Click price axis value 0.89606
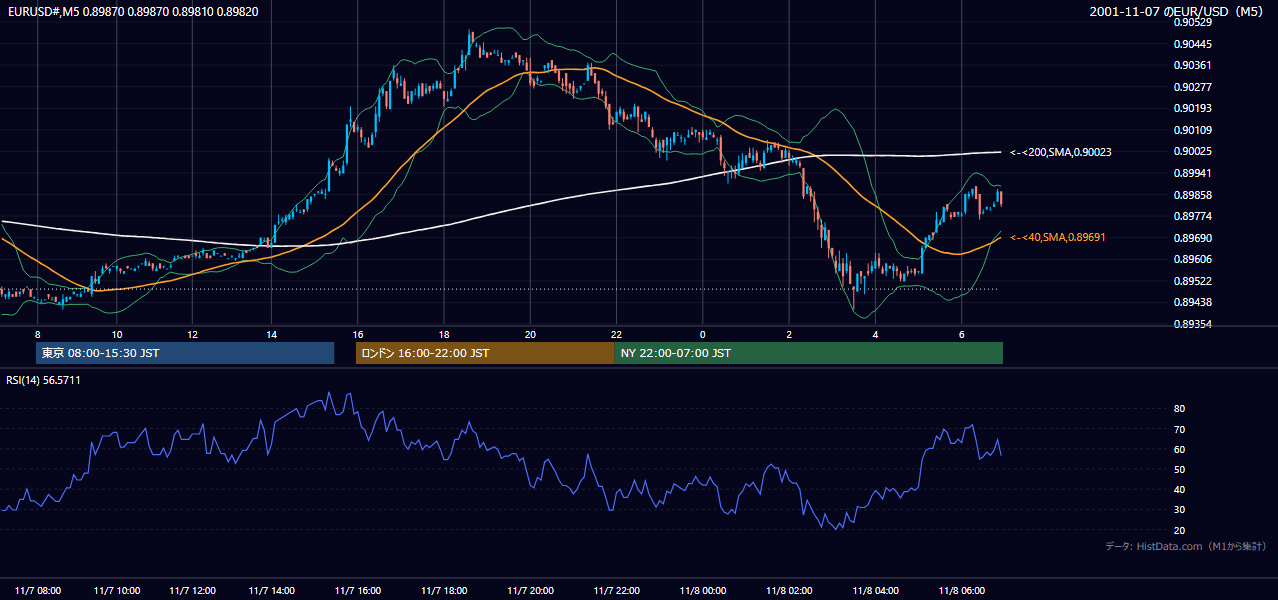 (x=1192, y=259)
